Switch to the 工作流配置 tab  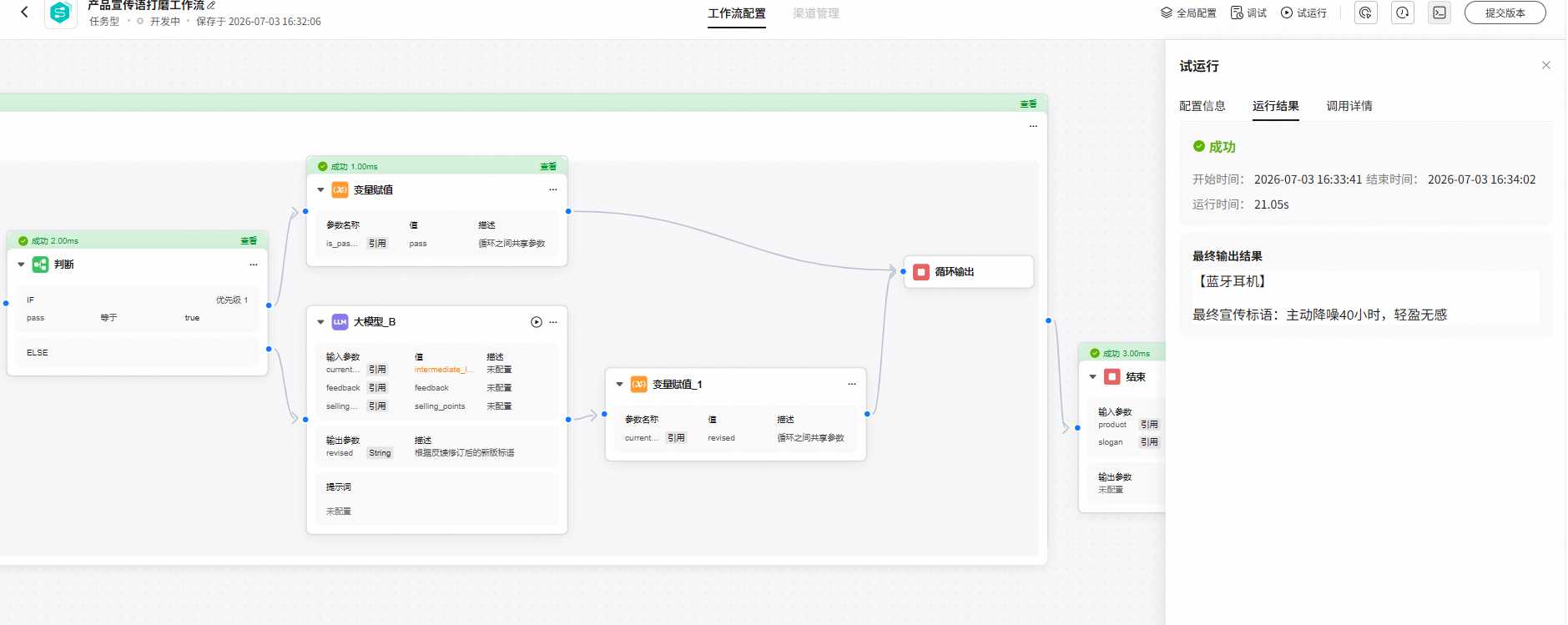point(737,13)
